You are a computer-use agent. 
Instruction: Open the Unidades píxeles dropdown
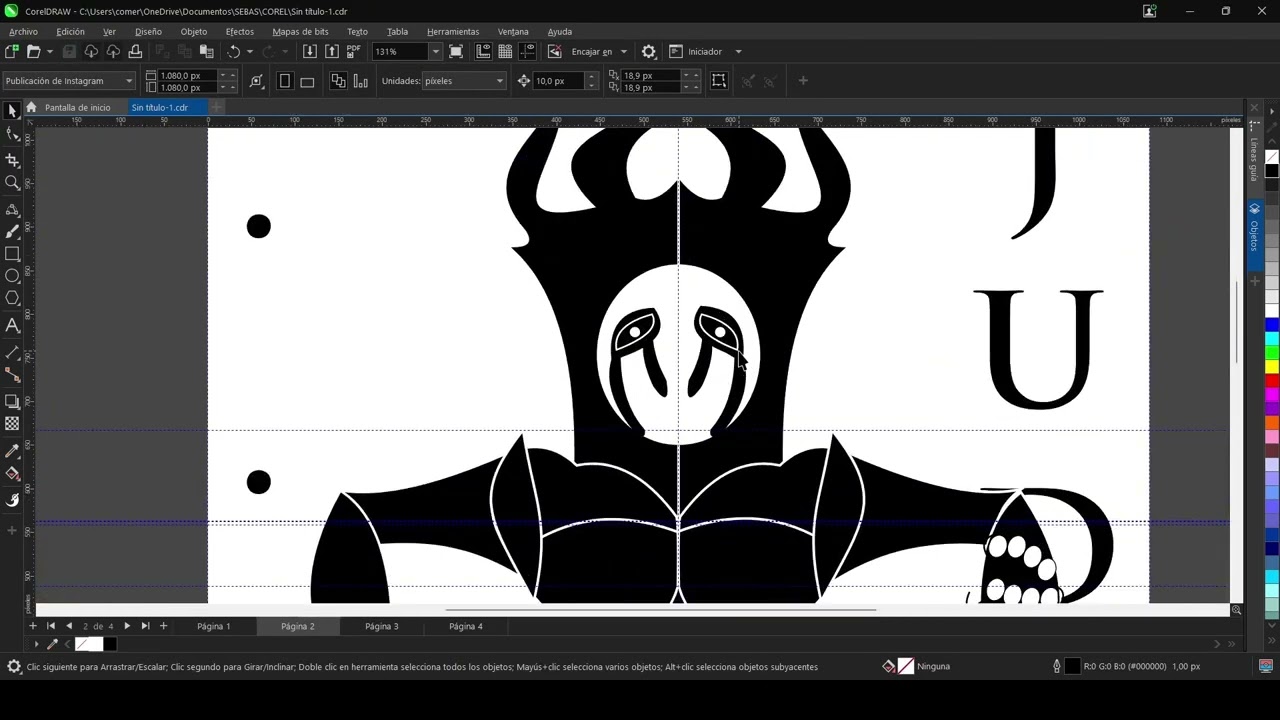[464, 81]
